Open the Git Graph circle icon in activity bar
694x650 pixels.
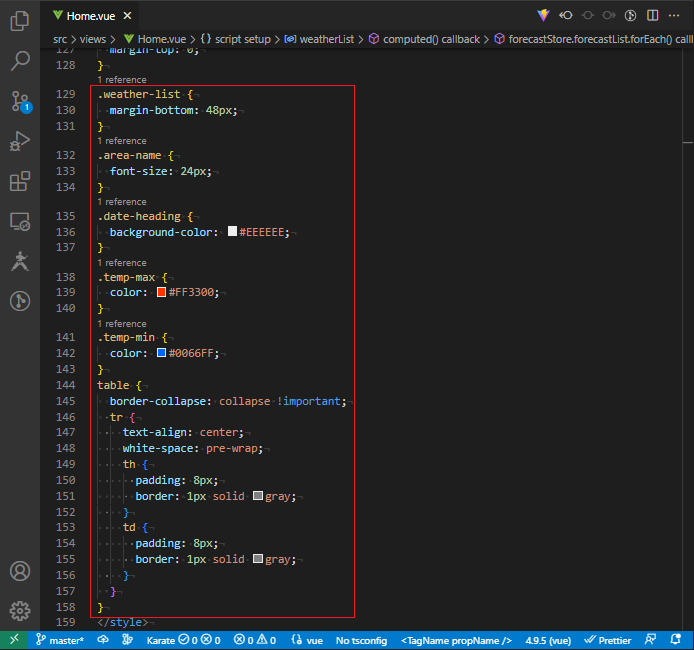(20, 301)
